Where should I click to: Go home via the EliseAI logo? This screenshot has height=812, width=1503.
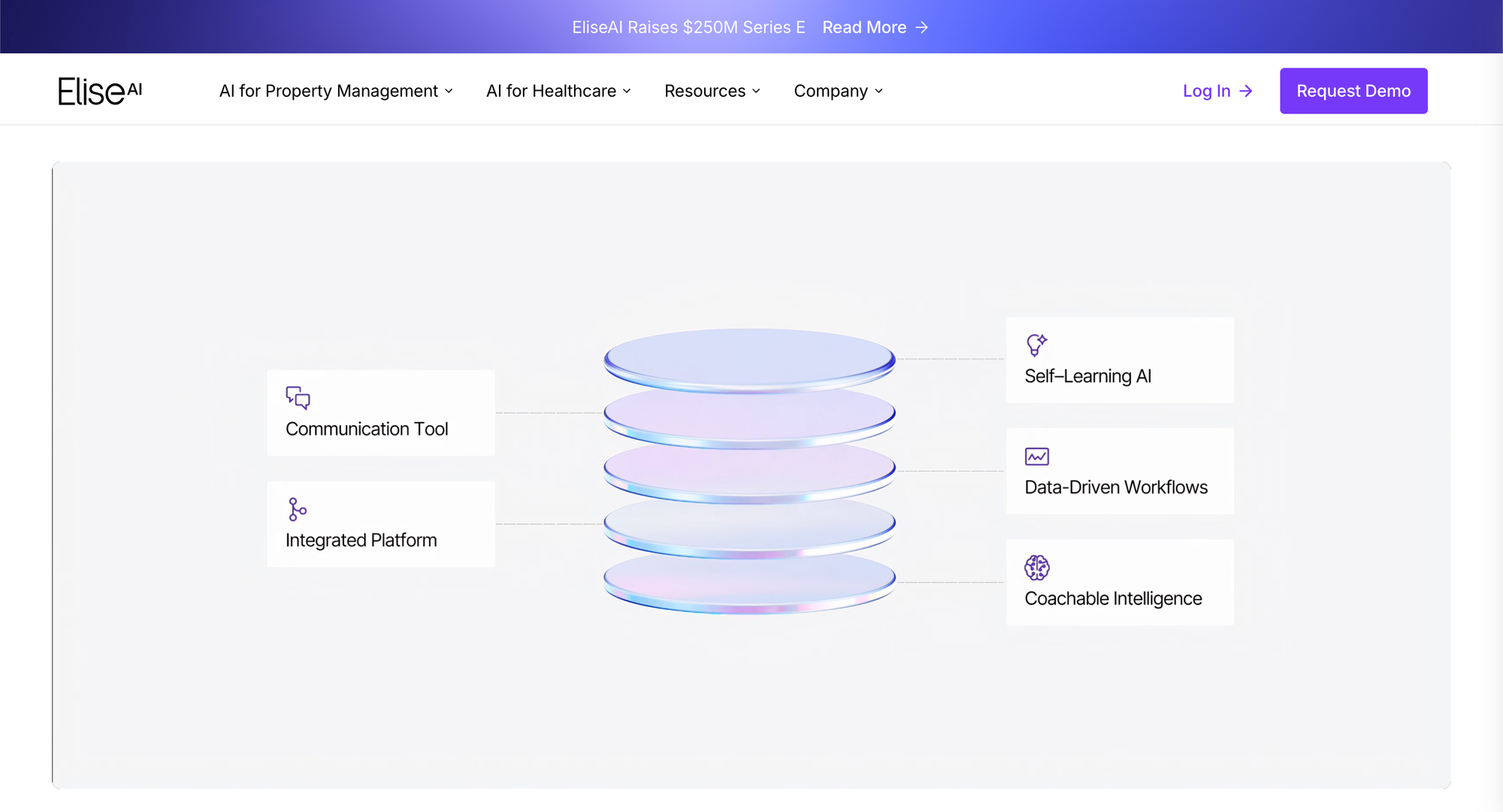tap(100, 91)
